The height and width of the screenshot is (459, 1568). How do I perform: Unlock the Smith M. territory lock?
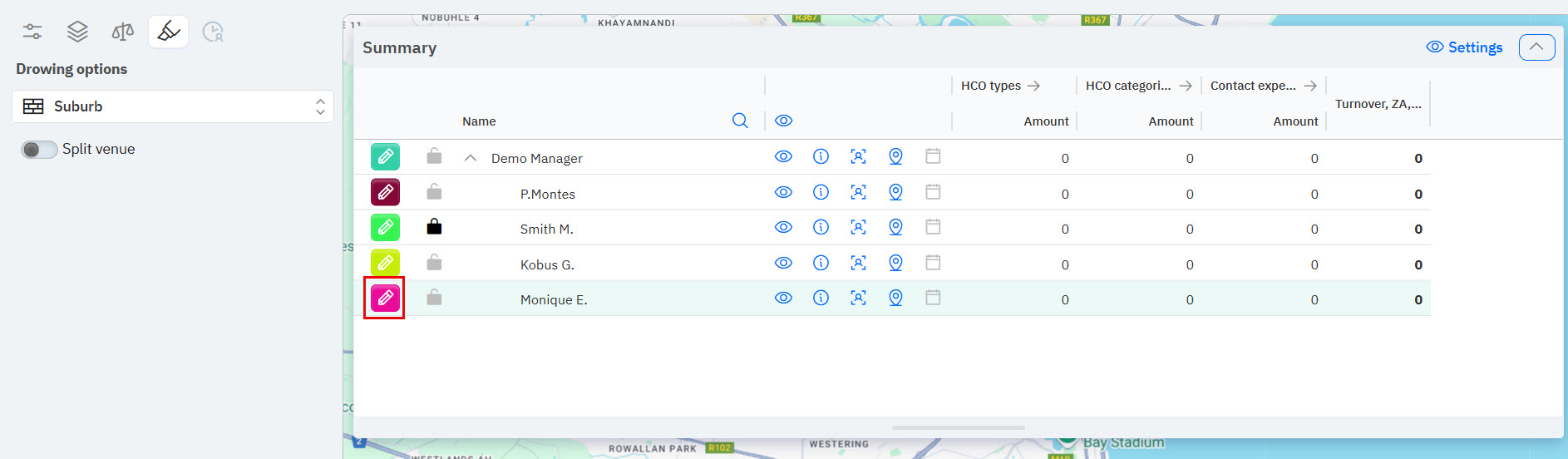pos(434,227)
